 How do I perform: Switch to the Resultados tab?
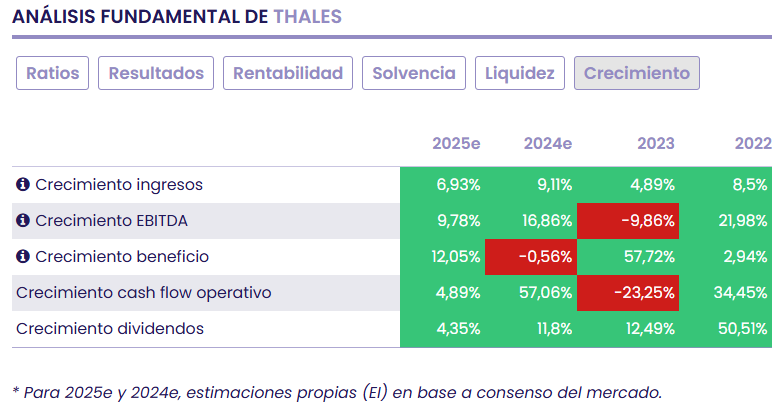click(156, 73)
